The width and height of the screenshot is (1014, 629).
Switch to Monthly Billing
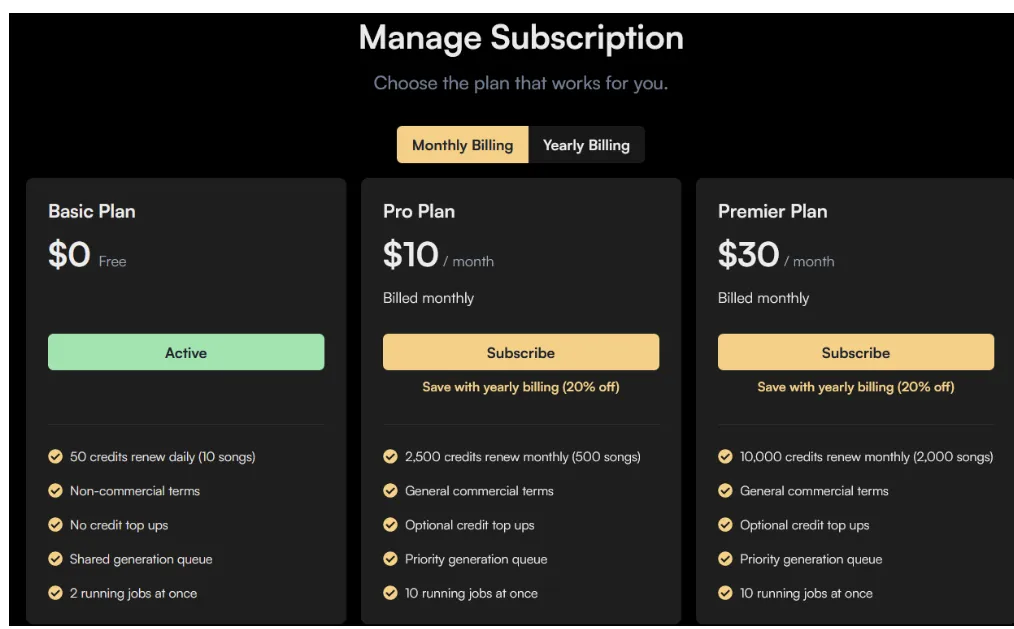pyautogui.click(x=462, y=145)
